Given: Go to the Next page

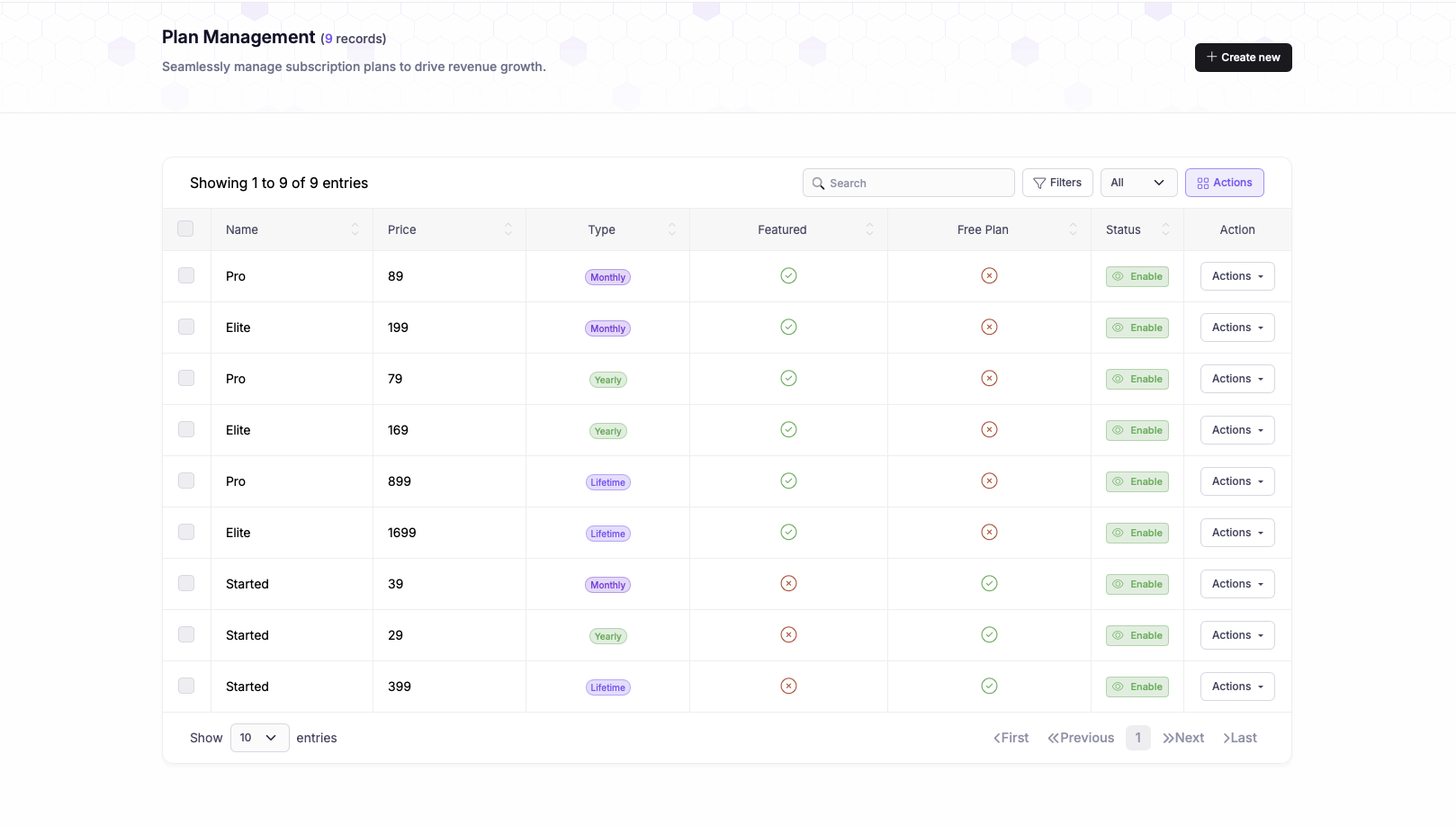Looking at the screenshot, I should pos(1182,738).
